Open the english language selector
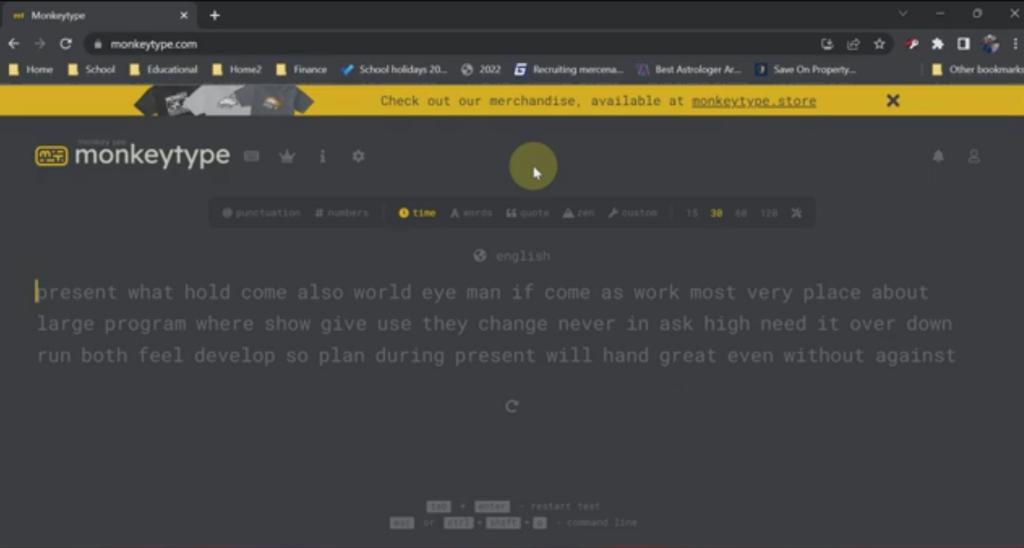 click(512, 256)
